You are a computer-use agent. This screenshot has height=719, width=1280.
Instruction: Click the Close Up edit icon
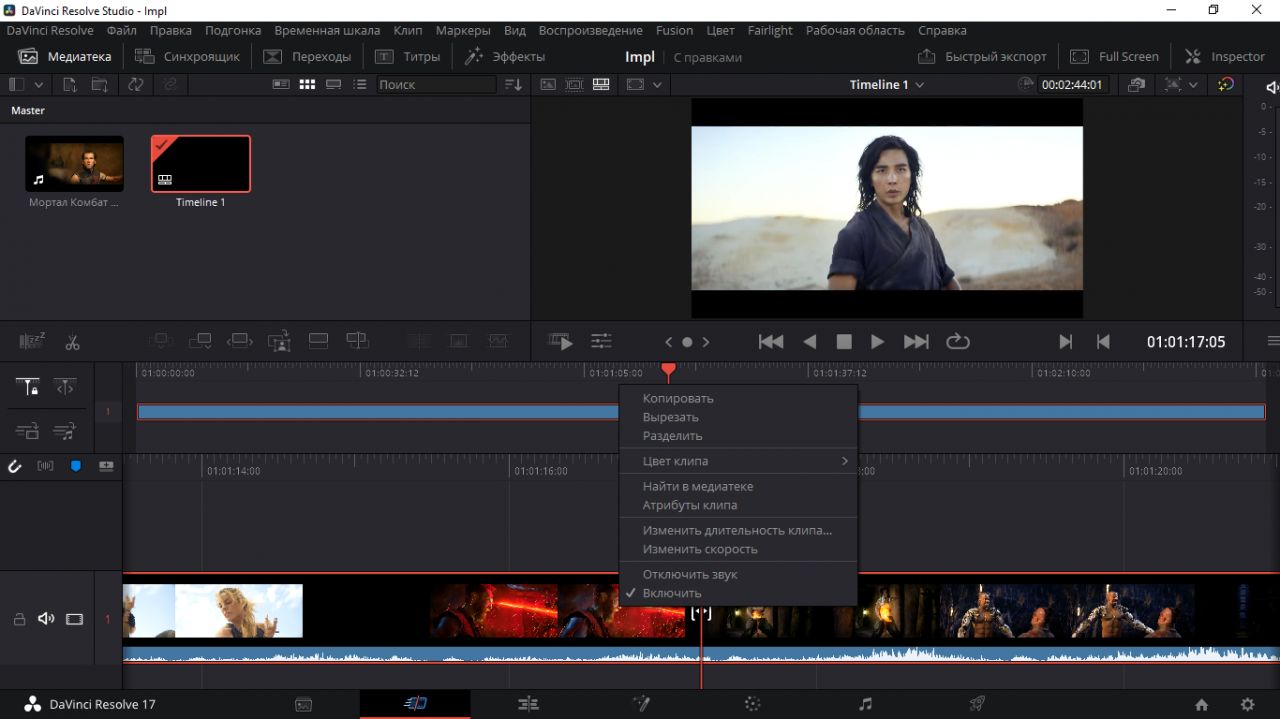click(x=279, y=342)
